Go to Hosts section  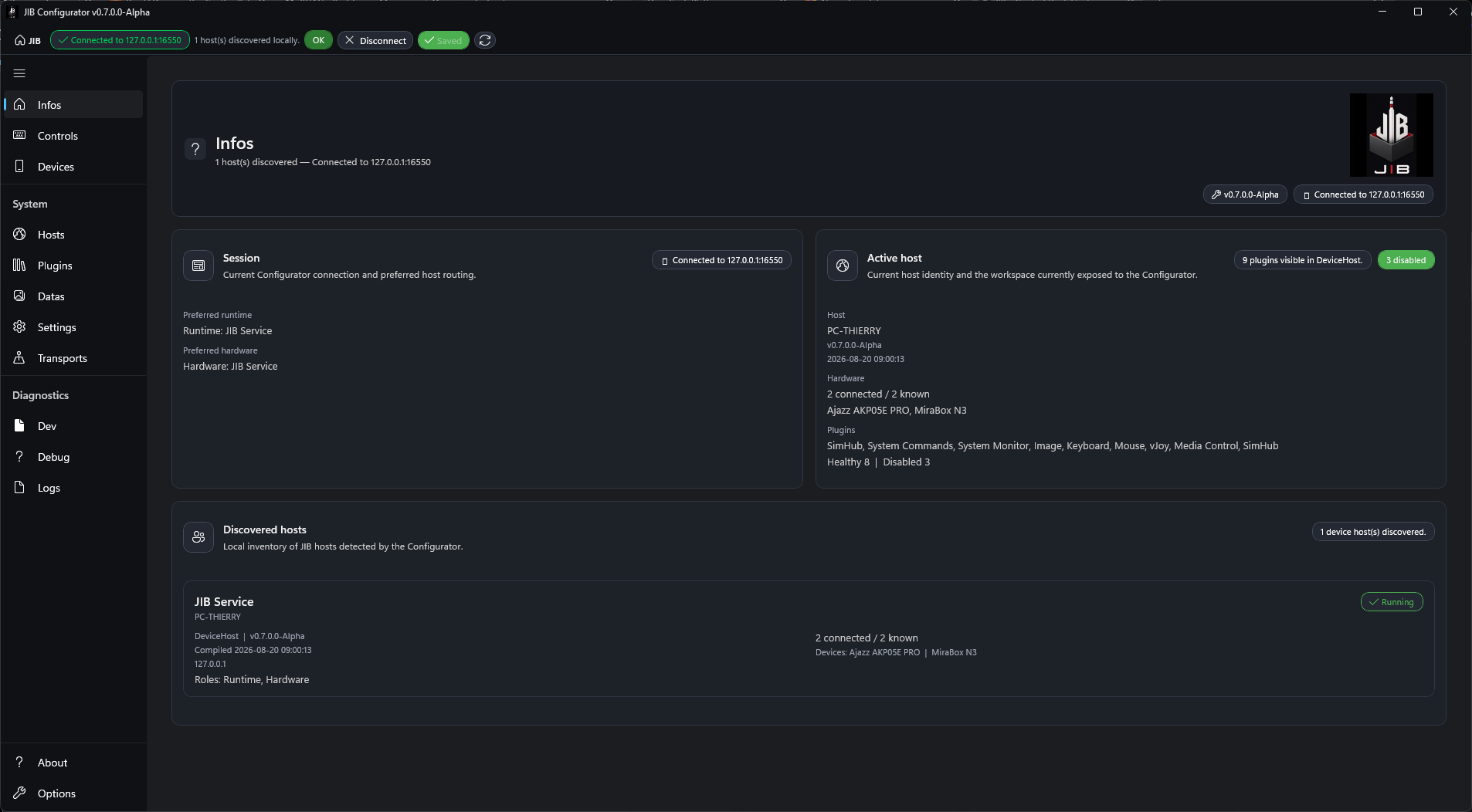(73, 235)
